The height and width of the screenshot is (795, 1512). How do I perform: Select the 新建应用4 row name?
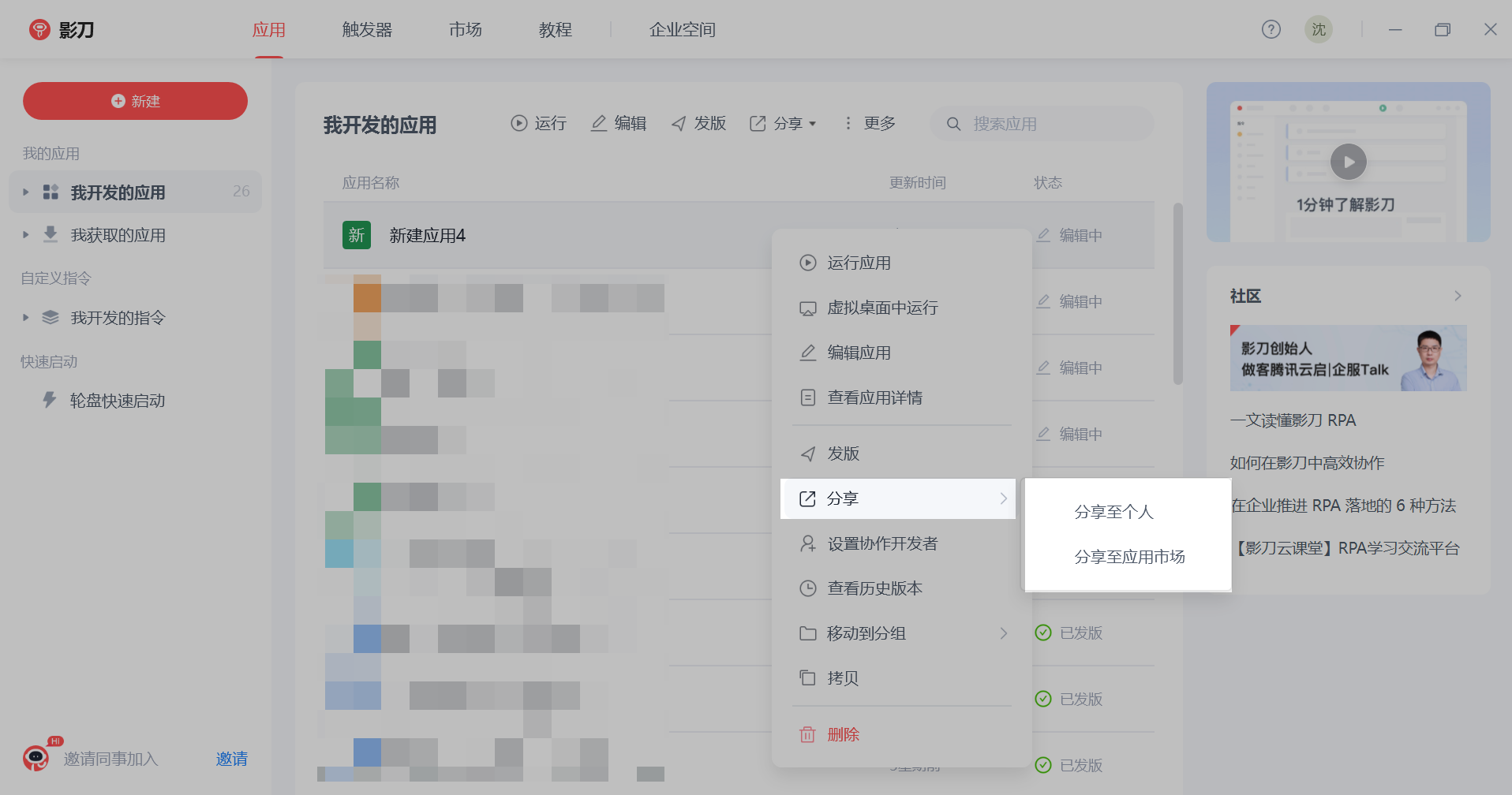pyautogui.click(x=427, y=236)
